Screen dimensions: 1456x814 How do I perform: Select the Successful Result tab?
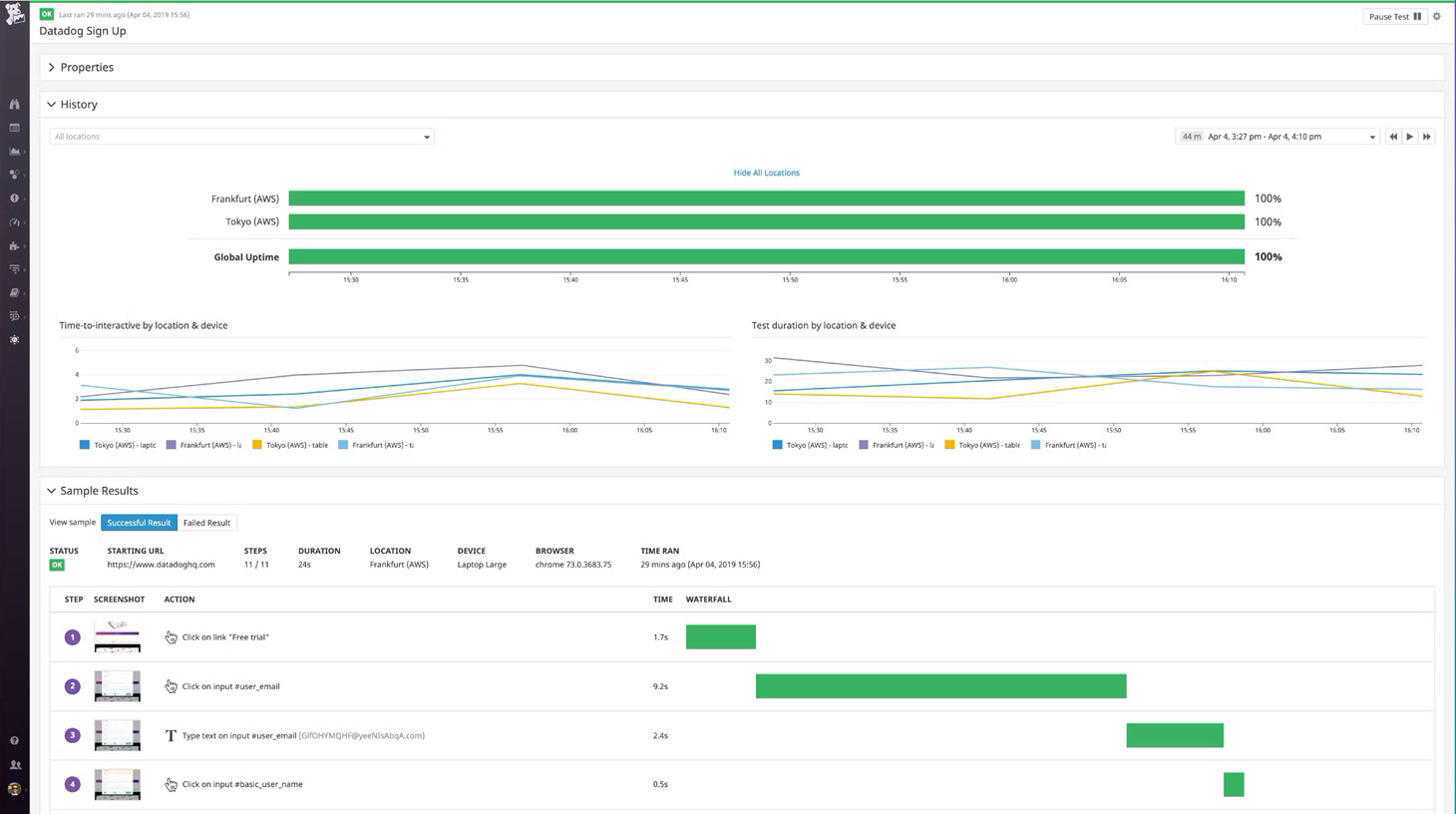139,522
